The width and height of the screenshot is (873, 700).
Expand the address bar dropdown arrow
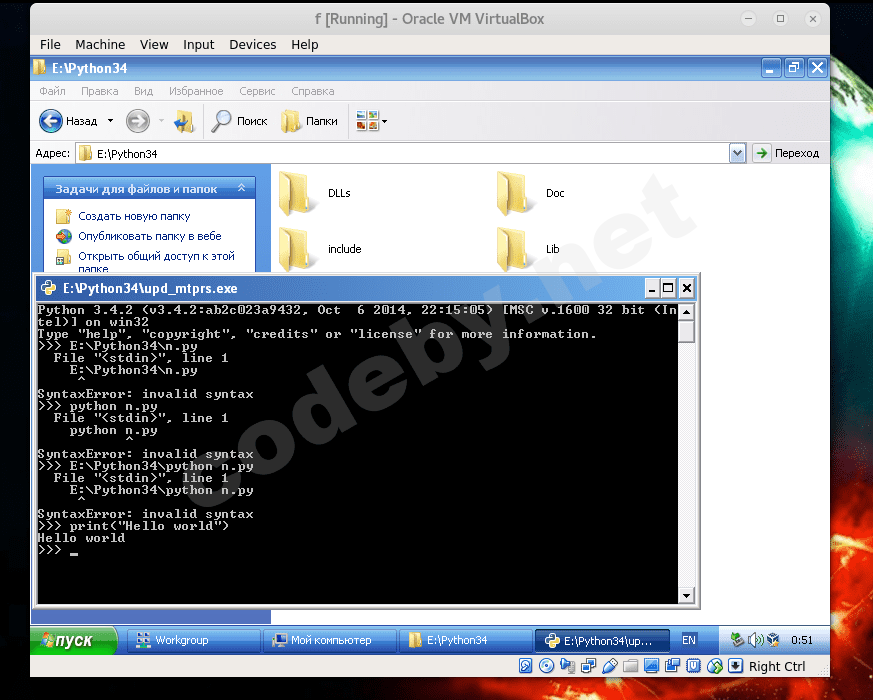click(737, 153)
